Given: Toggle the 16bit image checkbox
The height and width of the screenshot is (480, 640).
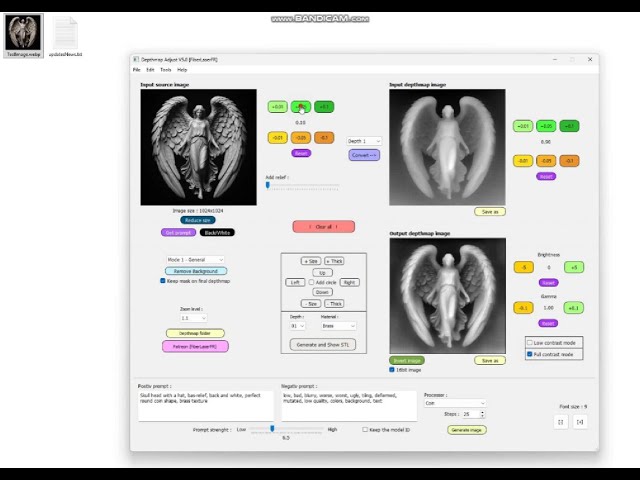Looking at the screenshot, I should (x=392, y=370).
